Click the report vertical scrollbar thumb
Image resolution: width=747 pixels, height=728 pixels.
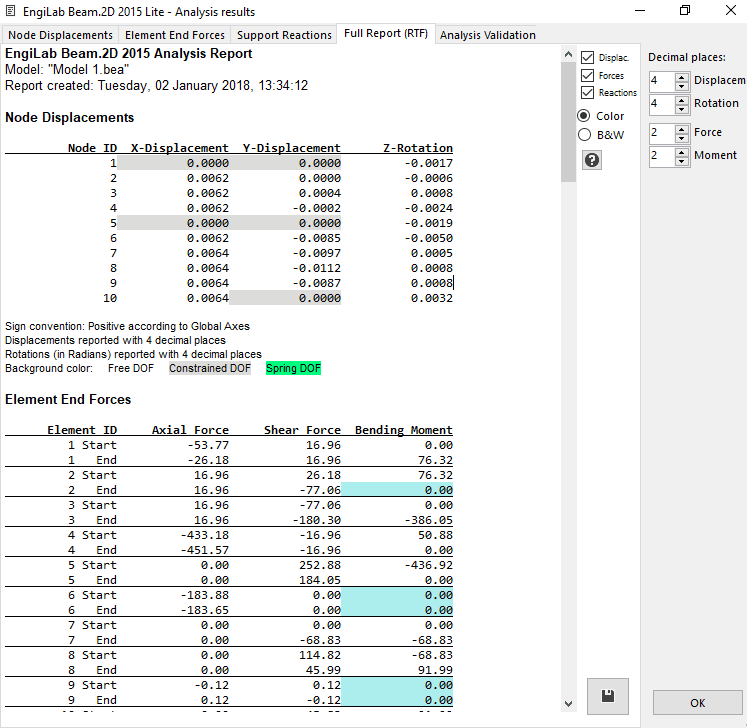pyautogui.click(x=568, y=122)
